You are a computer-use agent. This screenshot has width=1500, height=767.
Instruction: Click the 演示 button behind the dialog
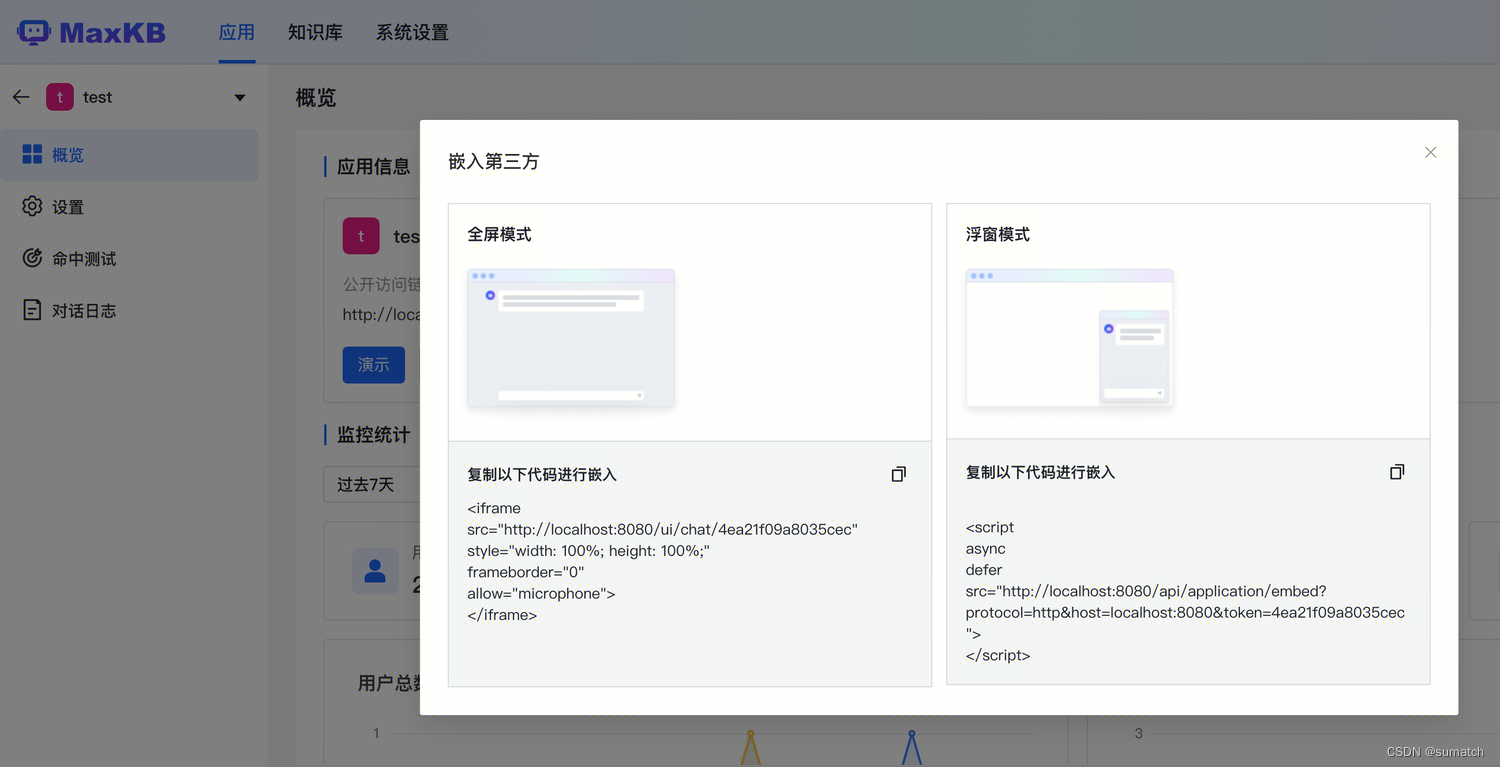(373, 365)
